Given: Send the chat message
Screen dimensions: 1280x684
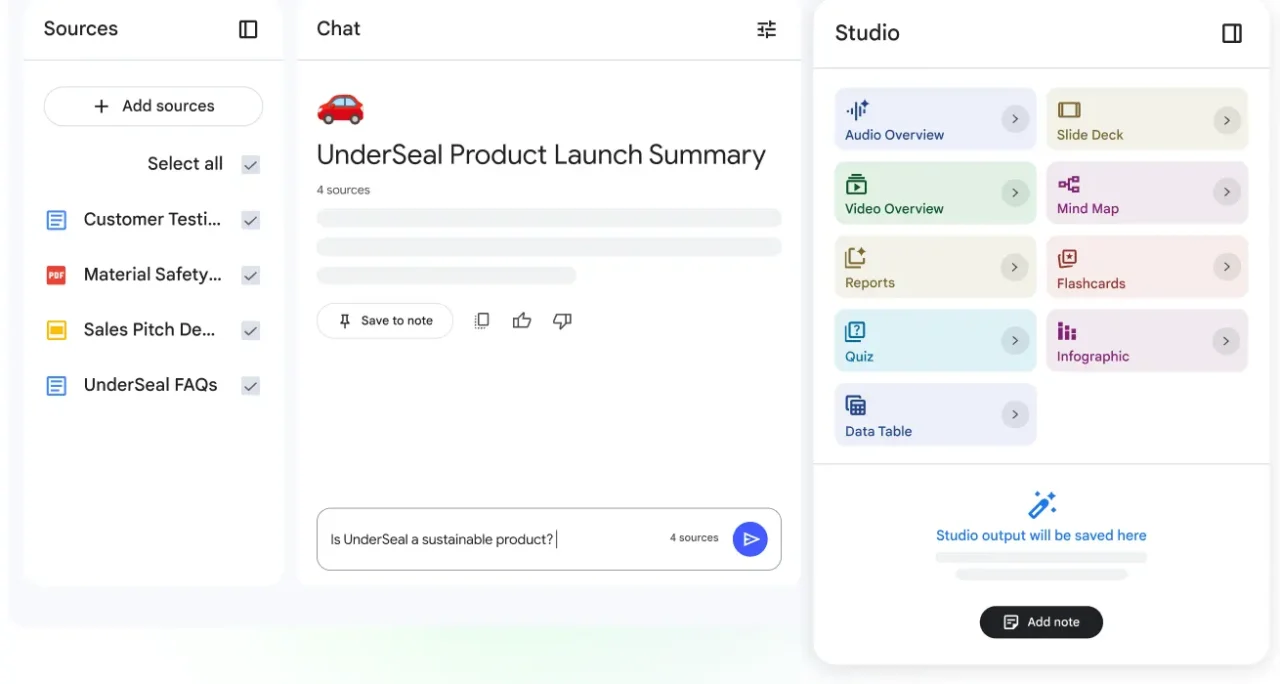Looking at the screenshot, I should pyautogui.click(x=750, y=539).
